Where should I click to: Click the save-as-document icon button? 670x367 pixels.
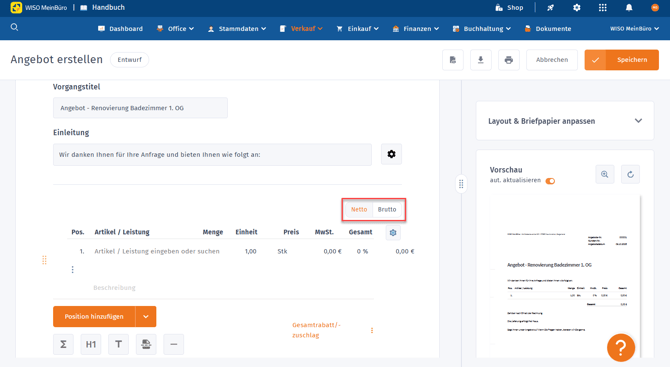(453, 60)
